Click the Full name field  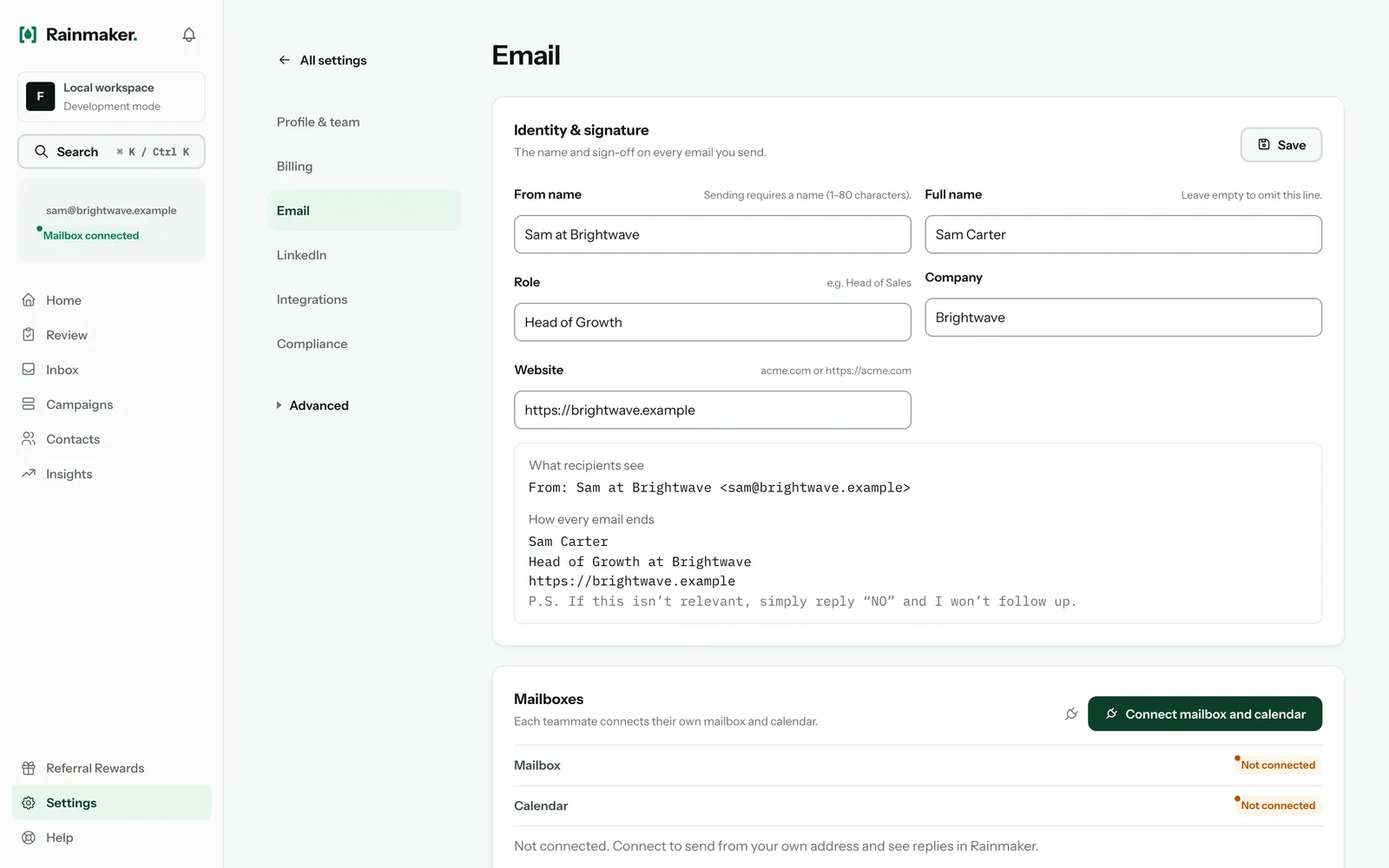1123,234
